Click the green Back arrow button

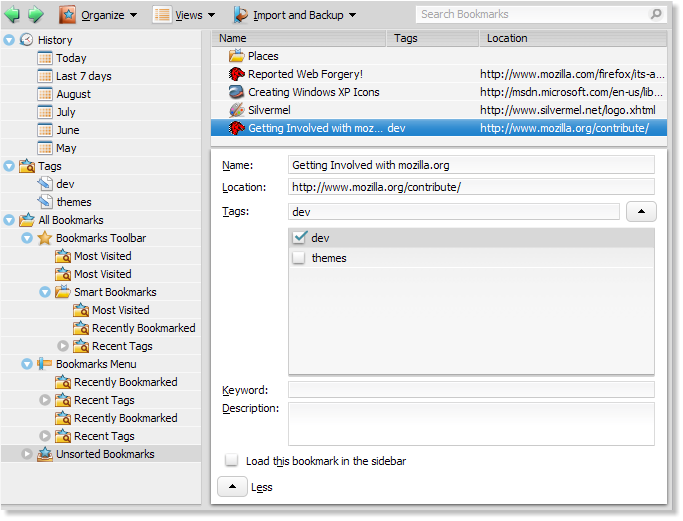(12, 14)
